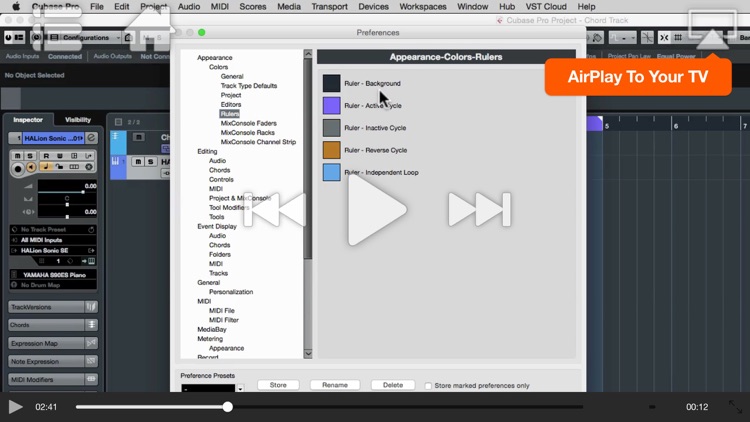Image resolution: width=750 pixels, height=422 pixels.
Task: Open the Preference Presets dropdown arrow
Action: [x=240, y=388]
